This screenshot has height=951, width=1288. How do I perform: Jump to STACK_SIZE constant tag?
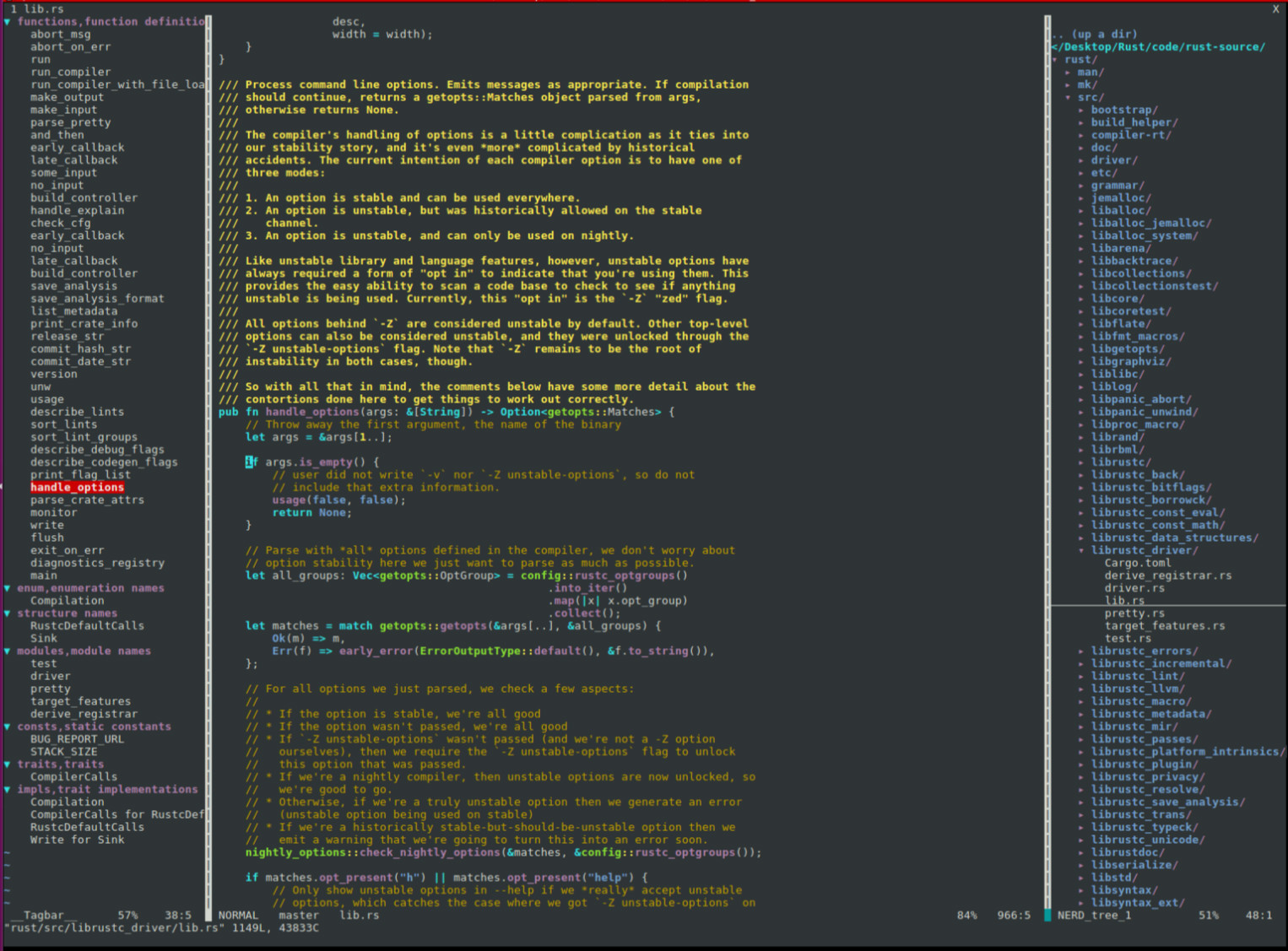pyautogui.click(x=64, y=752)
